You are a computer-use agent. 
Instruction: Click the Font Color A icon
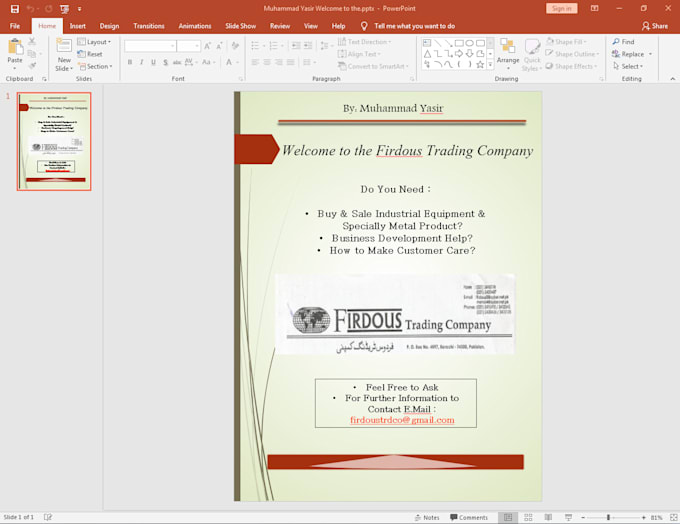pos(229,62)
